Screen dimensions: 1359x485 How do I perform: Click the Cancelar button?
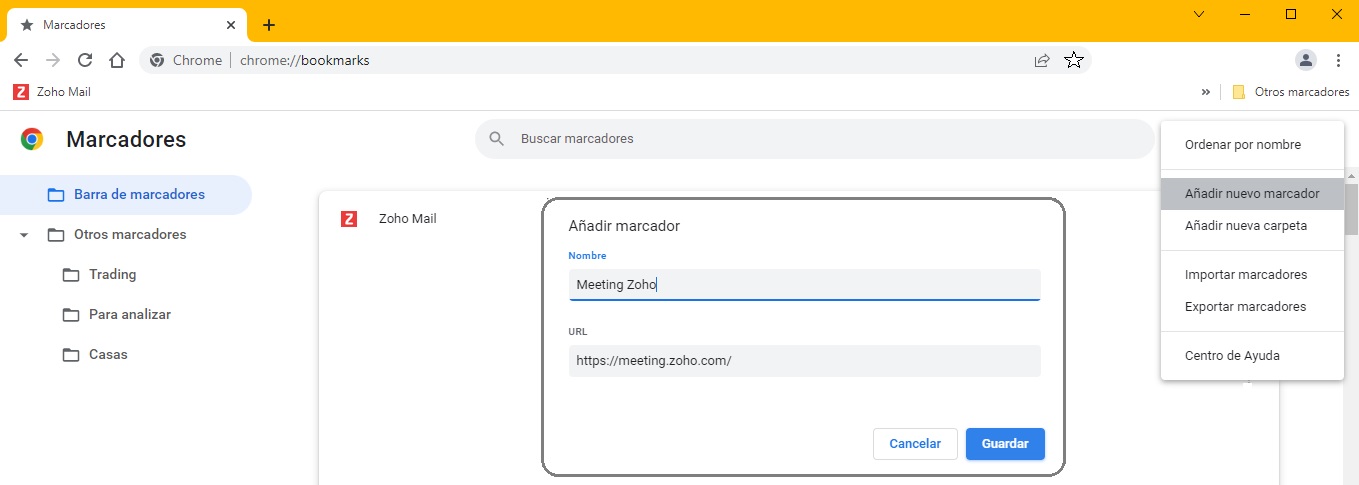click(915, 444)
